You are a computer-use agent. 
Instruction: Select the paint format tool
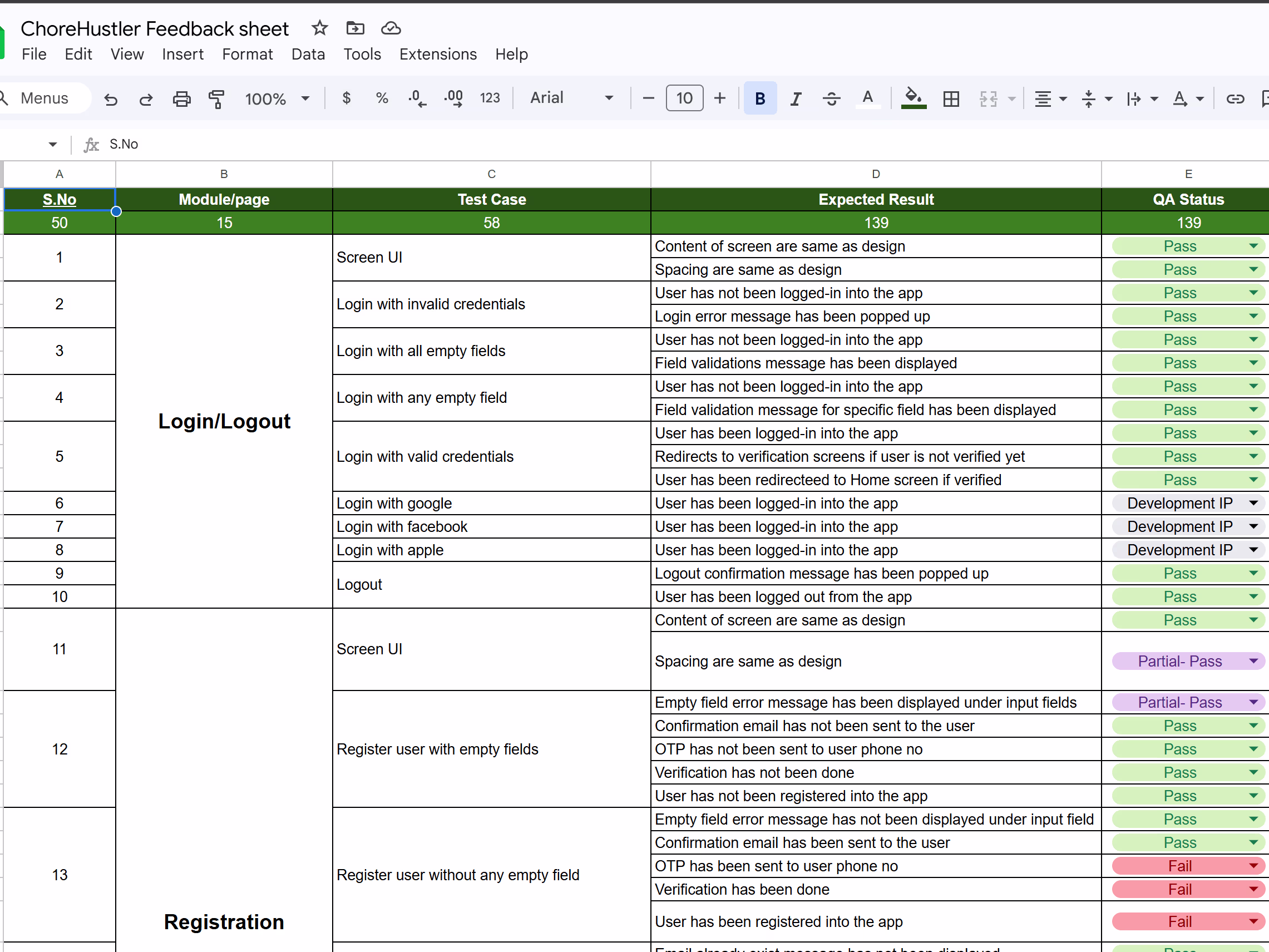(x=216, y=98)
